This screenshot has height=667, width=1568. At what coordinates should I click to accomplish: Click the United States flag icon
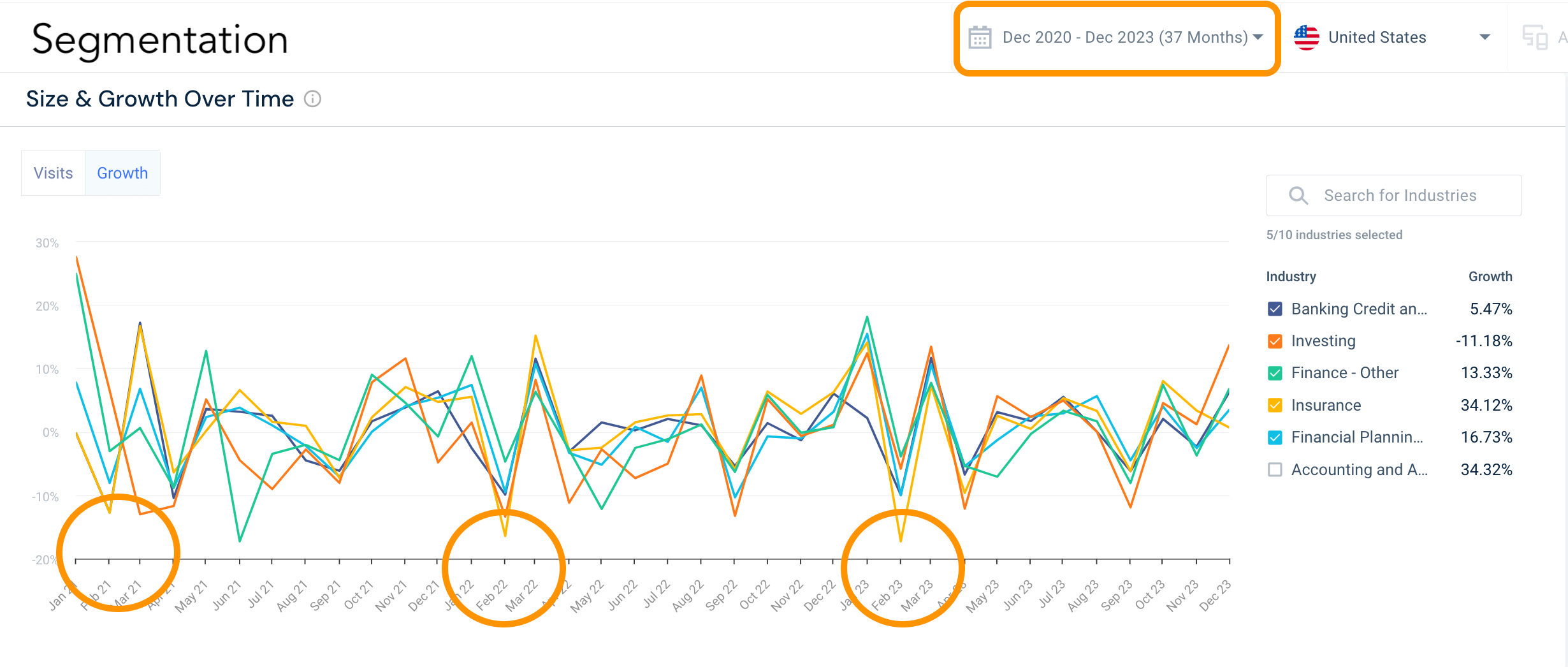coord(1306,37)
